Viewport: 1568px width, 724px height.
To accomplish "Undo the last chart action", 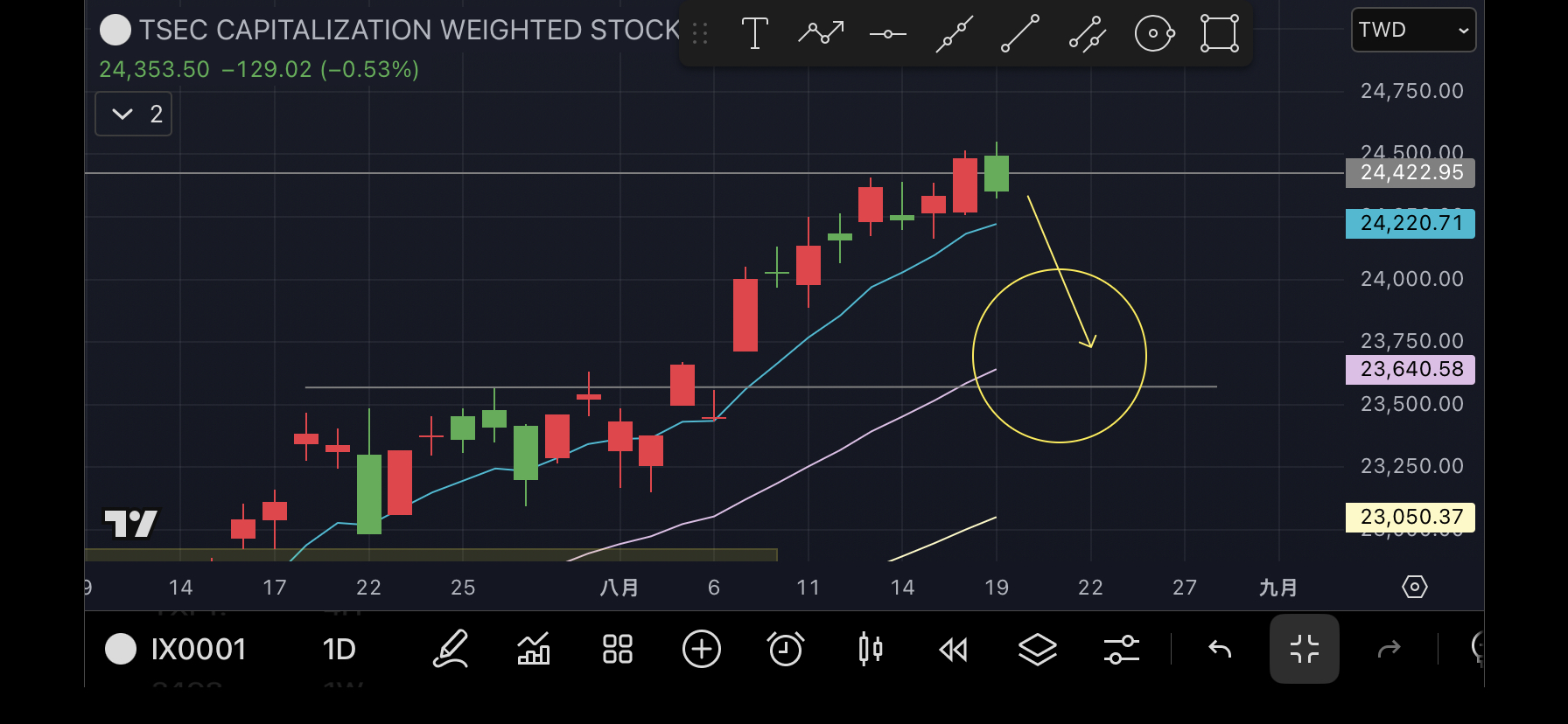I will [1220, 650].
